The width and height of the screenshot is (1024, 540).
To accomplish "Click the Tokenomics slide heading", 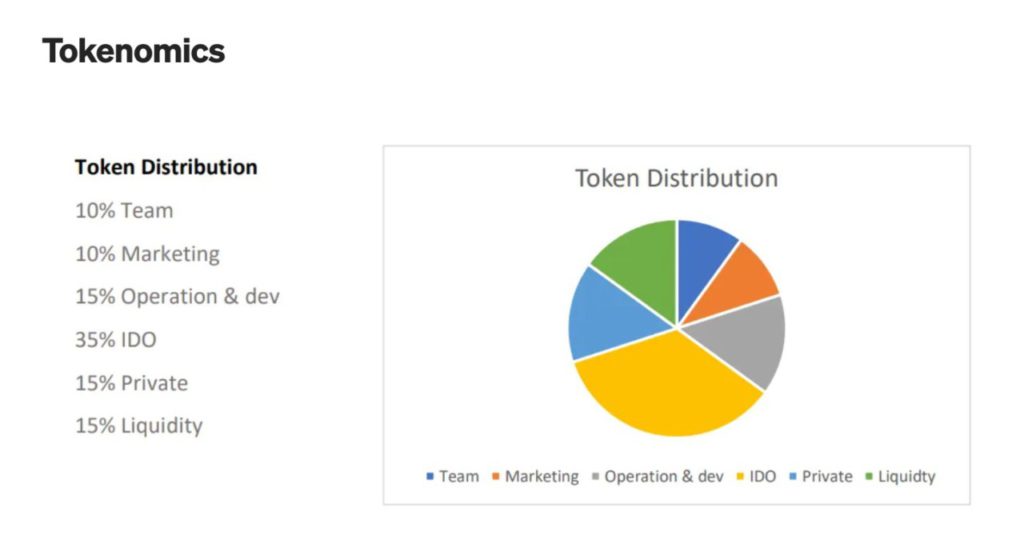I will click(133, 51).
